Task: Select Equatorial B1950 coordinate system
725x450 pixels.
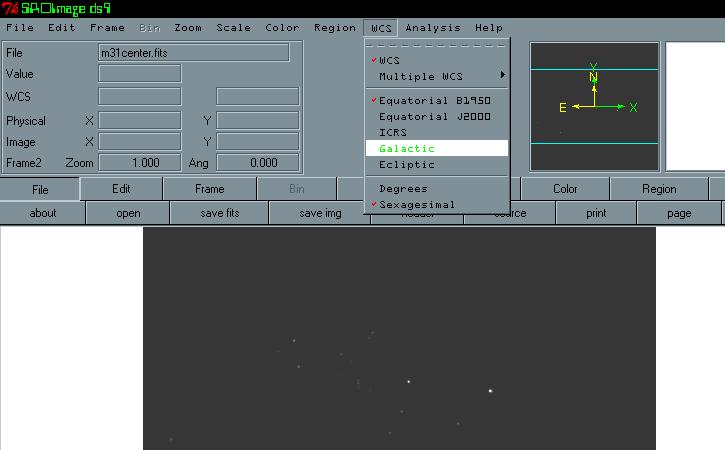Action: 436,100
